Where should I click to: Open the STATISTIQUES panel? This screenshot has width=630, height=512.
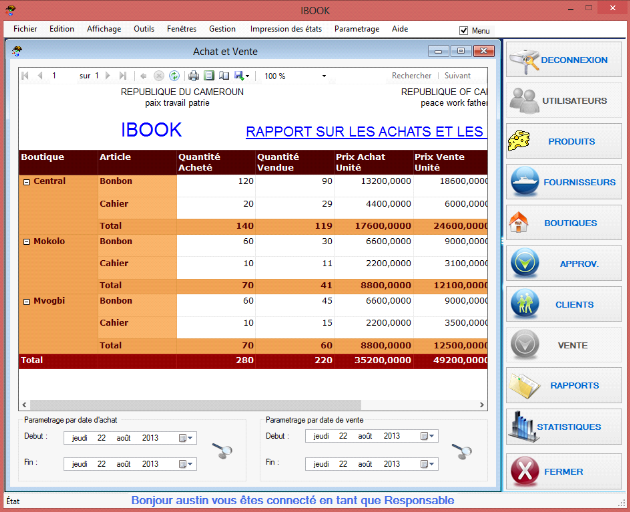563,427
